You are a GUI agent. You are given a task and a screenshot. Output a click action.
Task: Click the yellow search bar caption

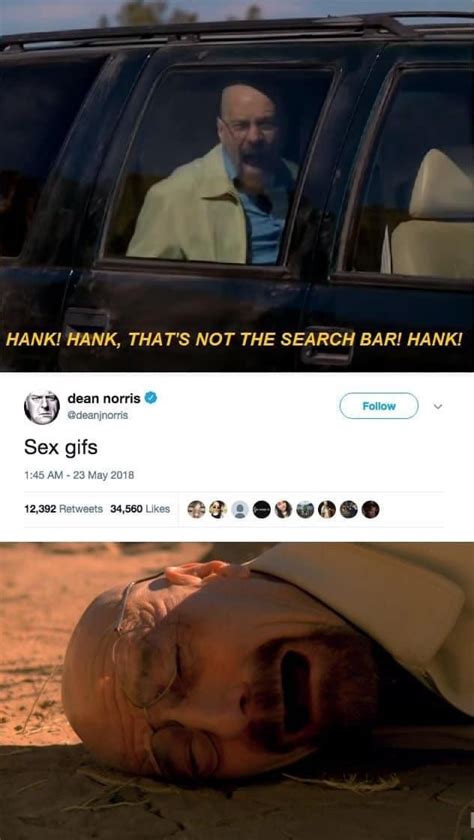[234, 341]
